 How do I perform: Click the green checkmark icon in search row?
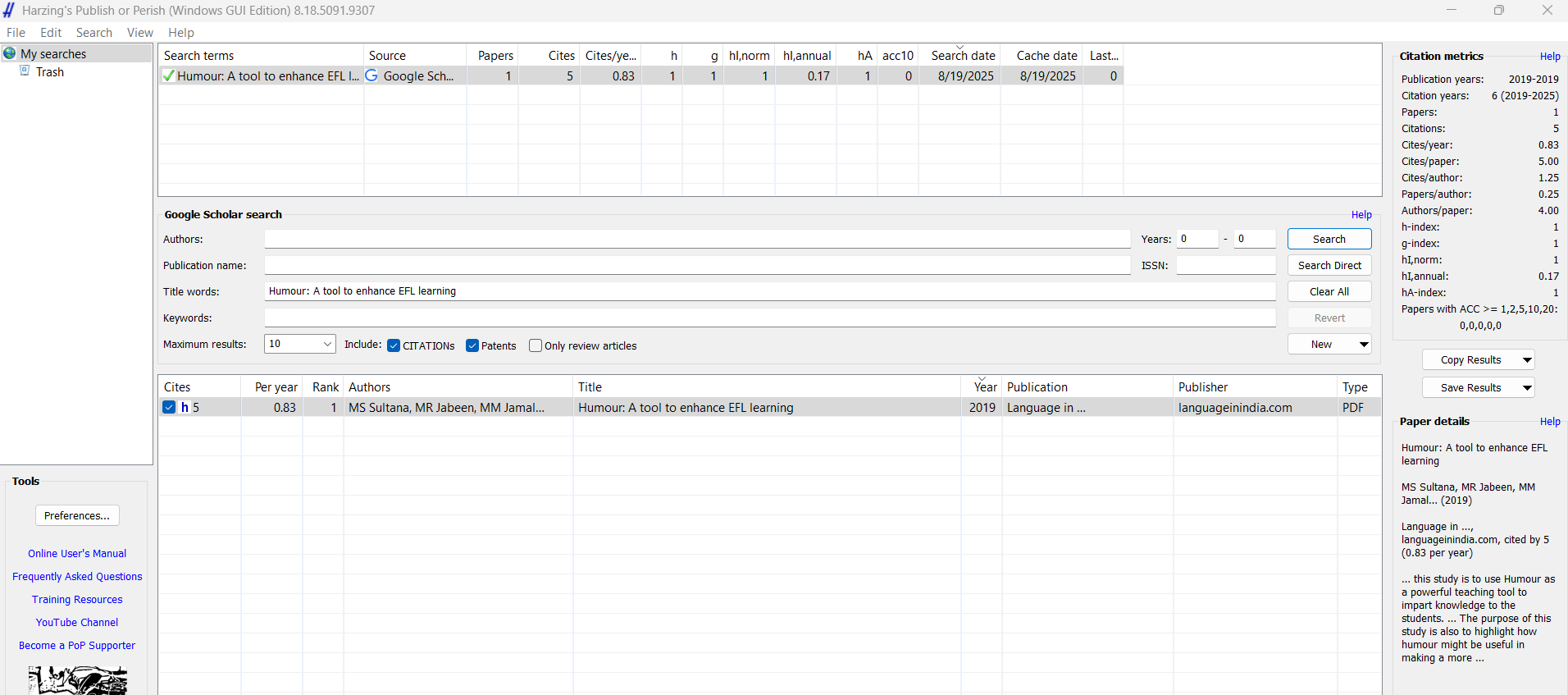(x=168, y=75)
